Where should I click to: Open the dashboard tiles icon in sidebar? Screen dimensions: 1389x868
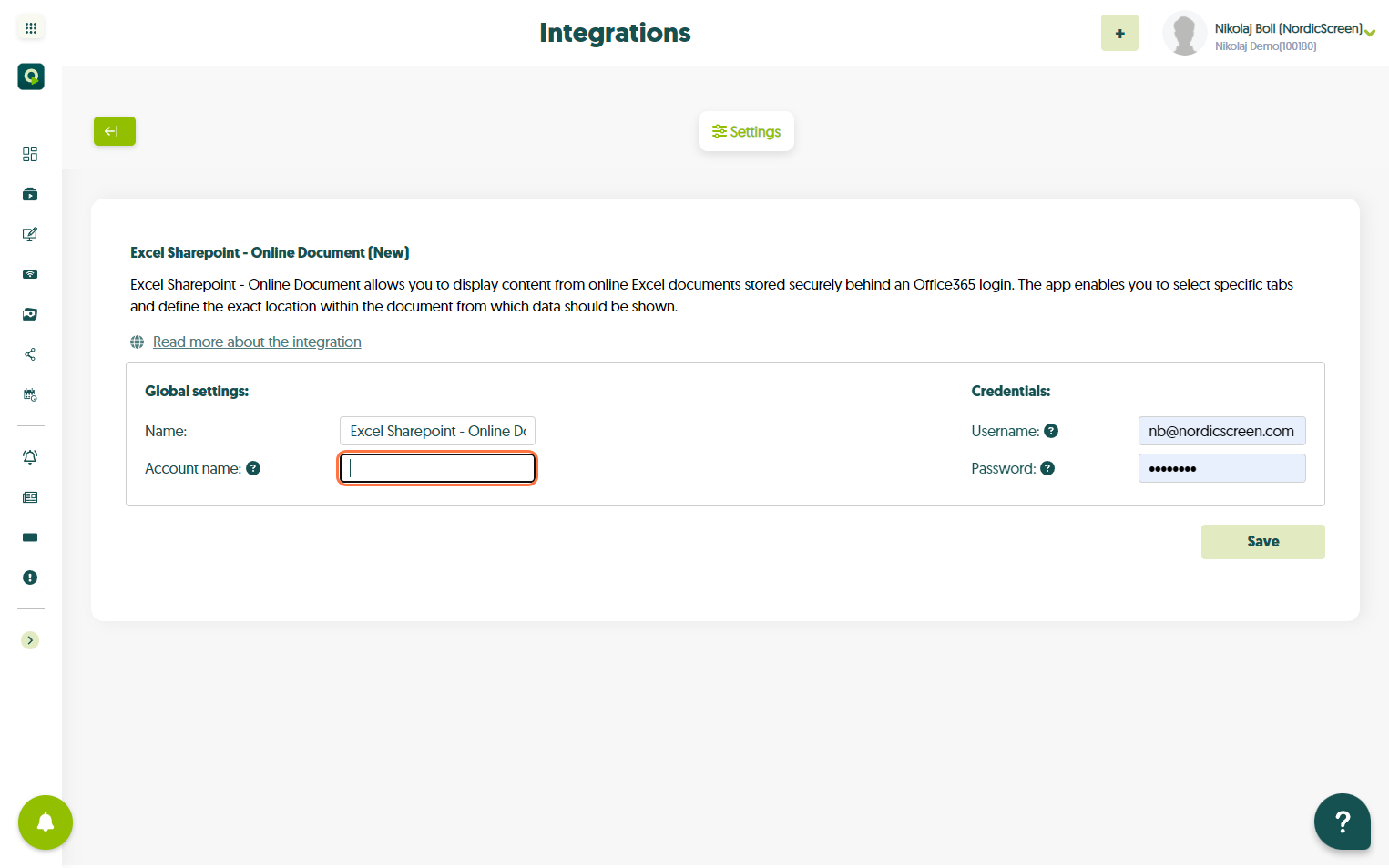coord(30,154)
